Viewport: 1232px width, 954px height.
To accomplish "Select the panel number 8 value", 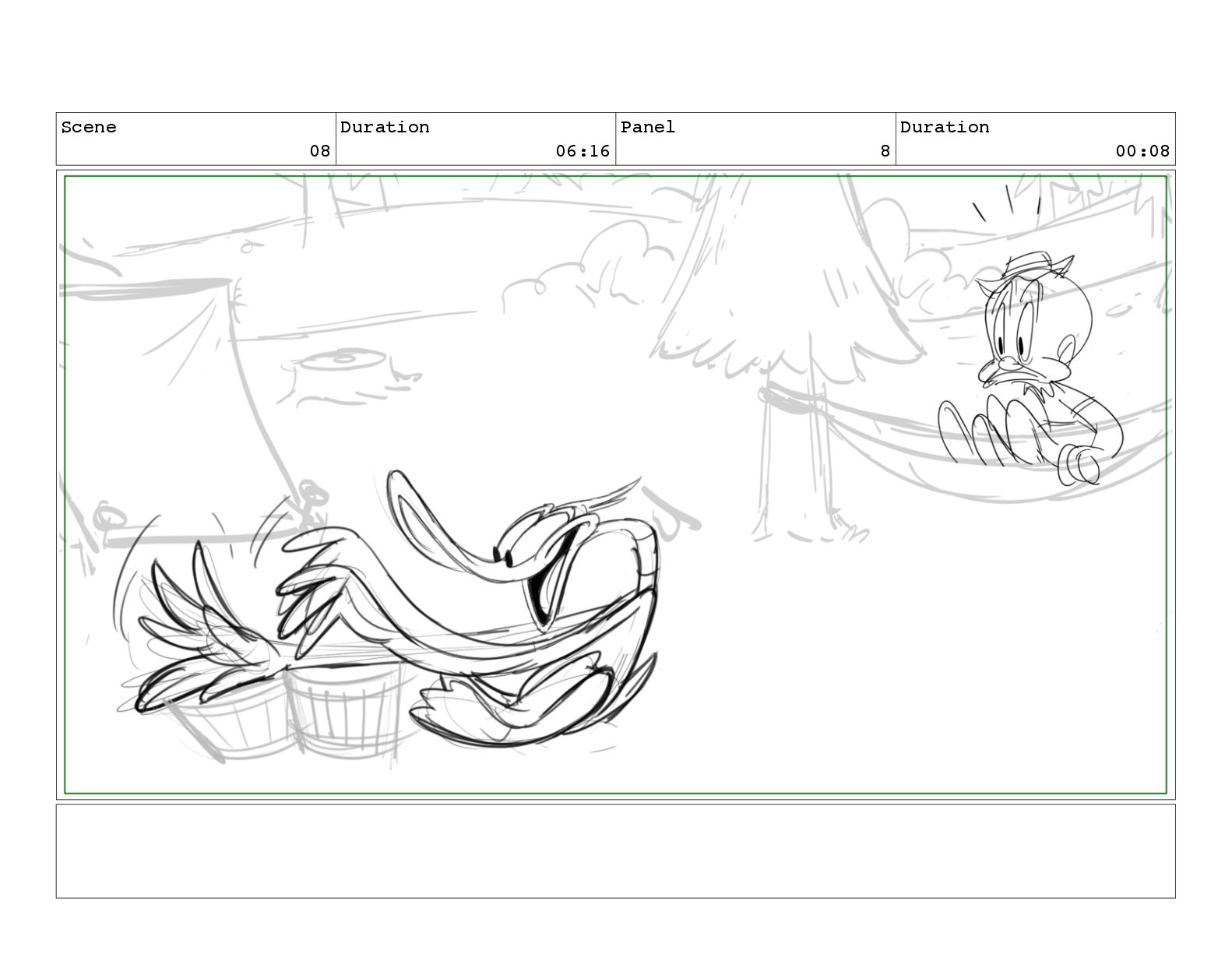I will pyautogui.click(x=885, y=151).
